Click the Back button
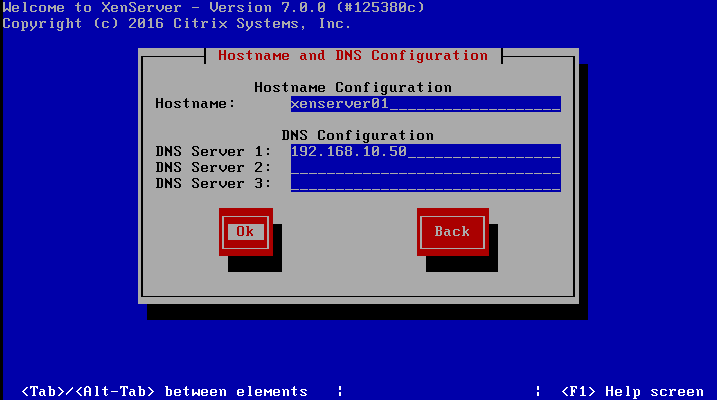Screen dimensions: 717x400 [453, 232]
